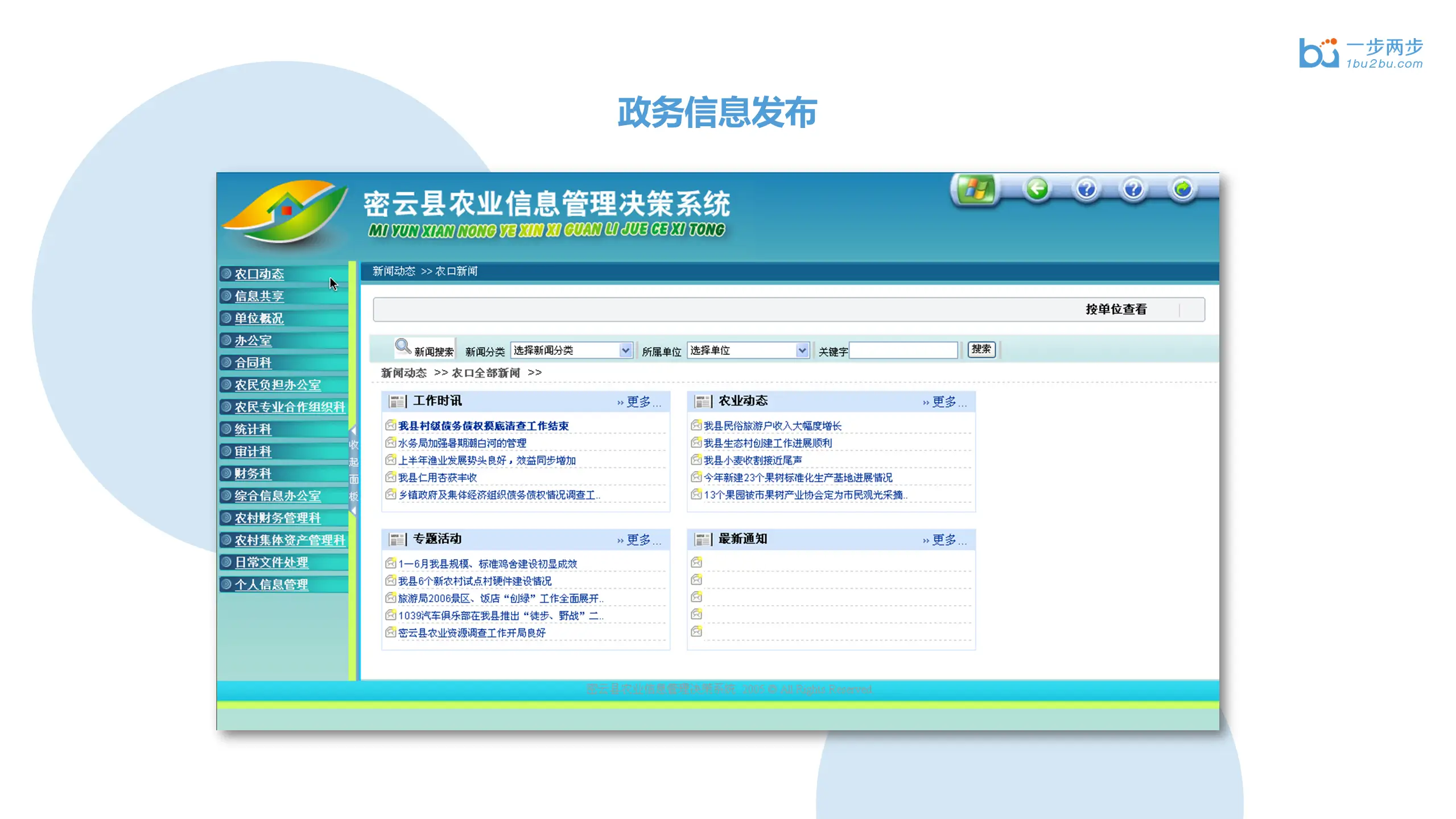Open 农口动态 sidebar menu item
Screen dimensions: 1456x819
pyautogui.click(x=259, y=274)
